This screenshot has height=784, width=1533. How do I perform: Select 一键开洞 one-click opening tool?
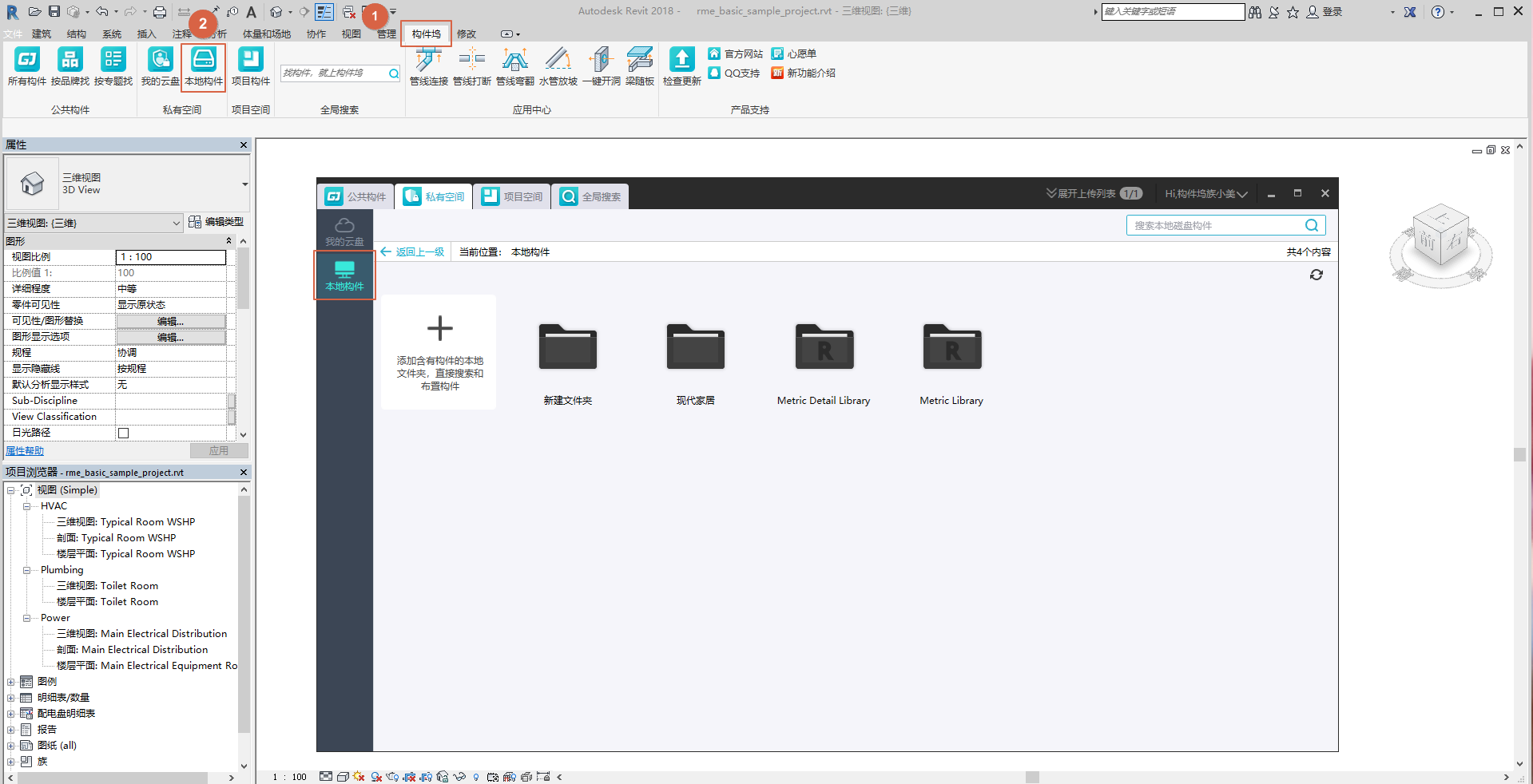(602, 66)
